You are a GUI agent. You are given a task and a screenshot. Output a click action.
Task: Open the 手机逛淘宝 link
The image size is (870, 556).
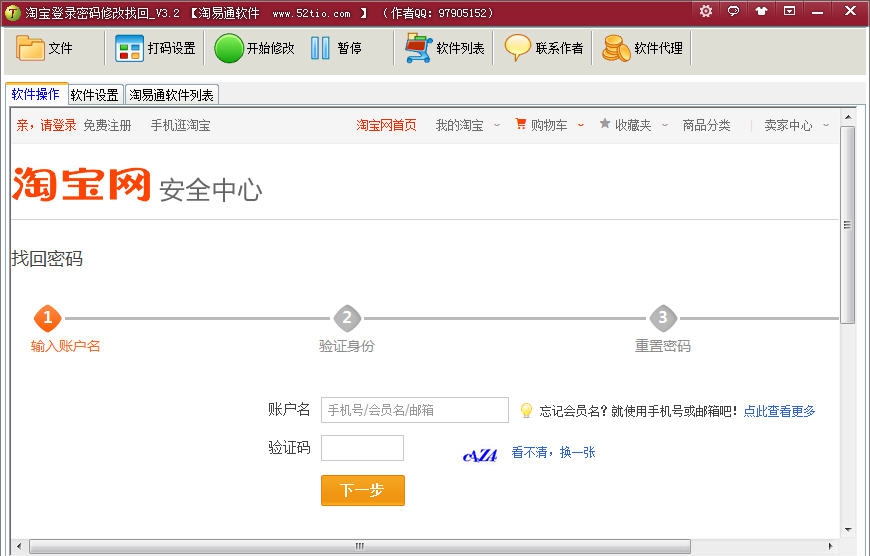pos(180,125)
